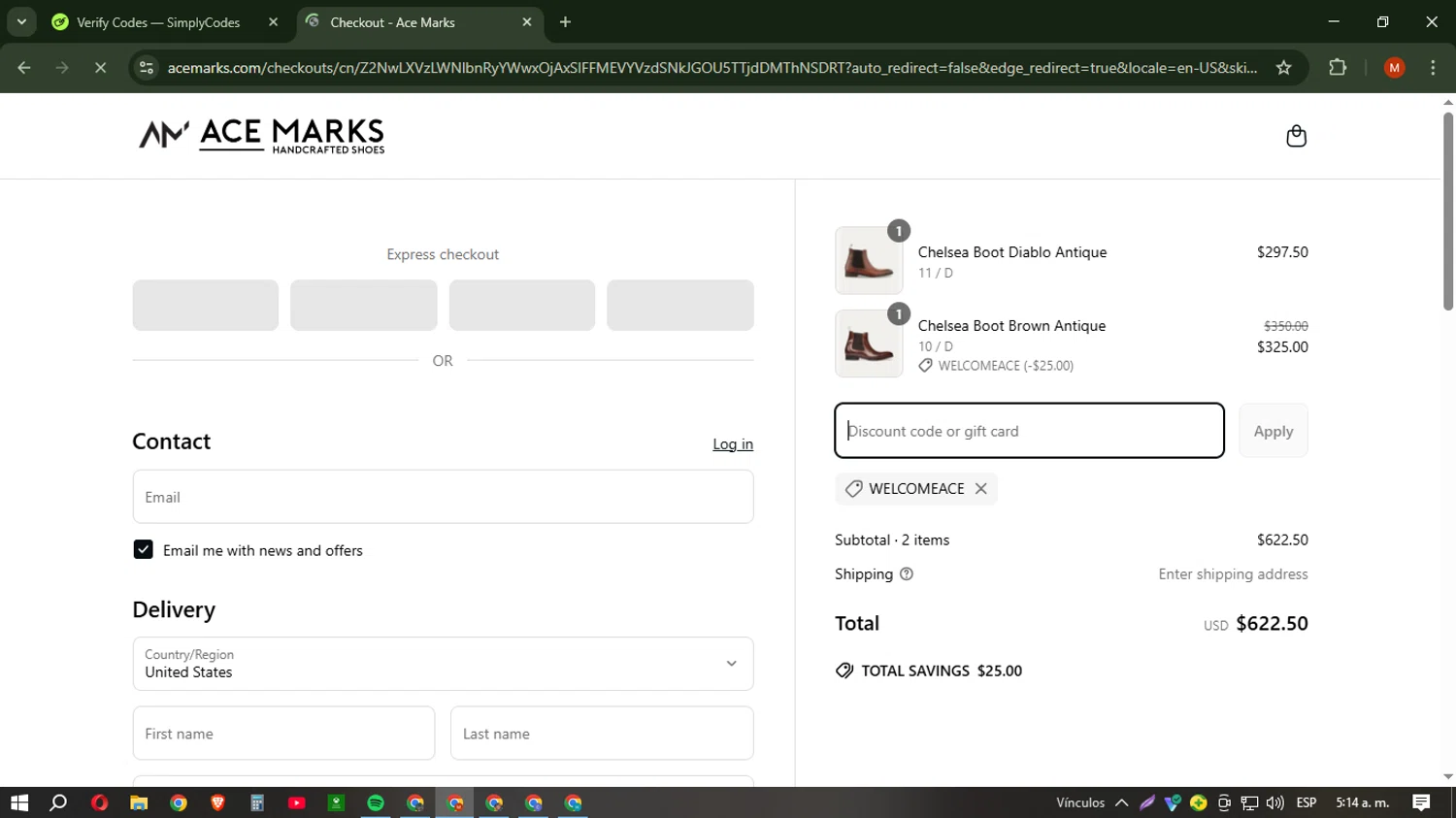Image resolution: width=1456 pixels, height=818 pixels.
Task: Show hidden system tray icons
Action: click(1121, 802)
